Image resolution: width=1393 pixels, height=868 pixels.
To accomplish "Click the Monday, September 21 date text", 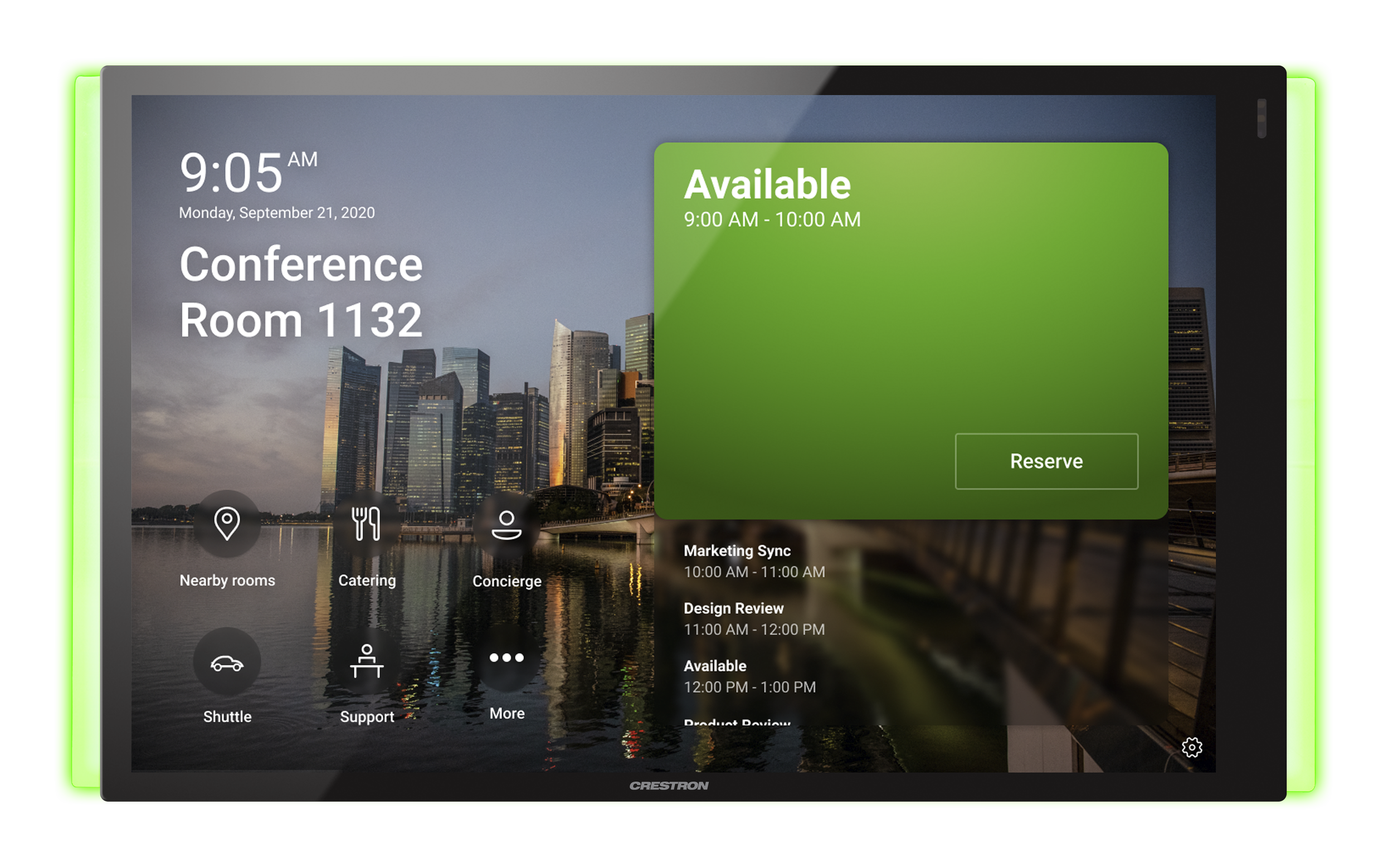I will [277, 212].
